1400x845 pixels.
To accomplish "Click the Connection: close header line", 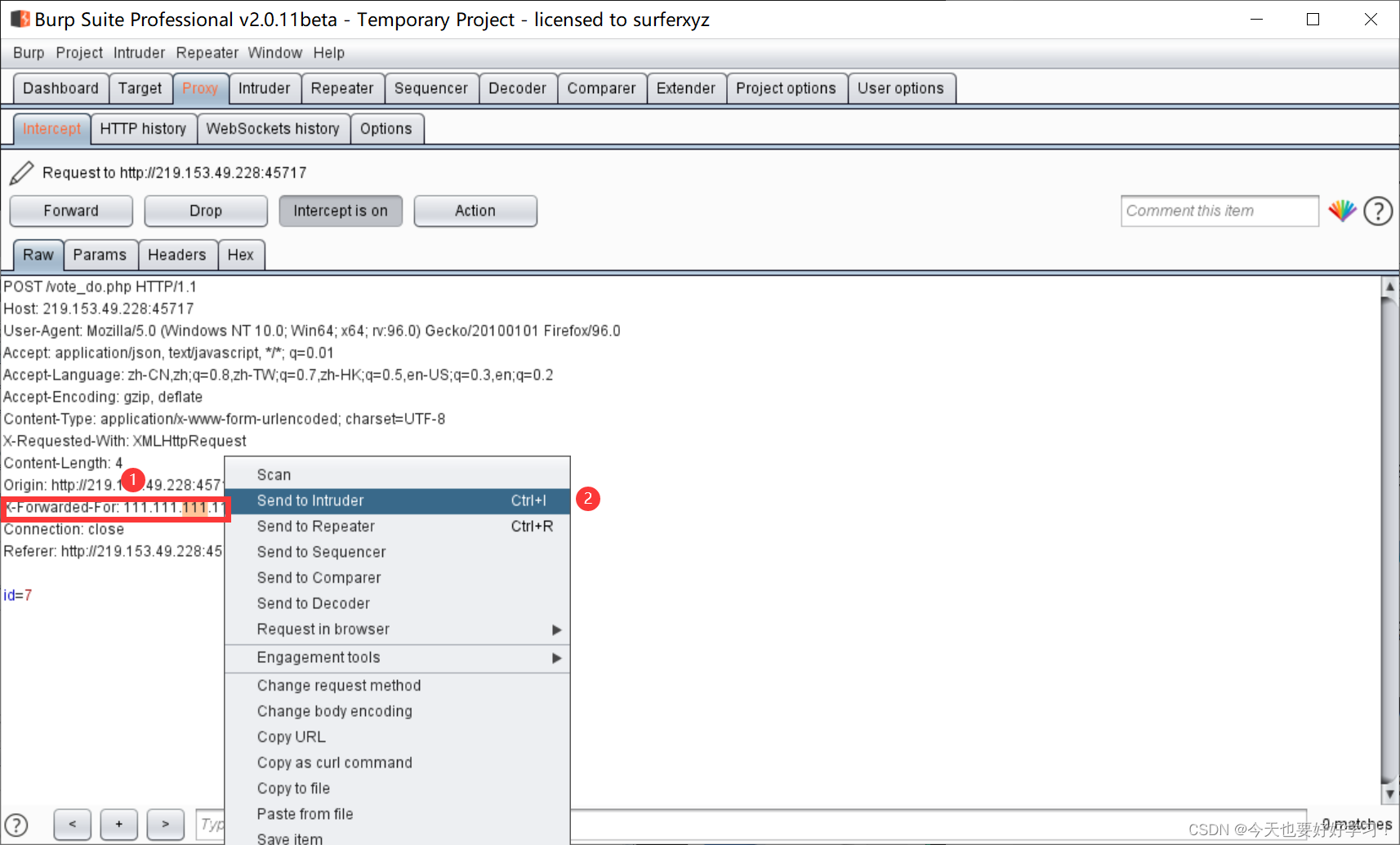I will [x=64, y=529].
